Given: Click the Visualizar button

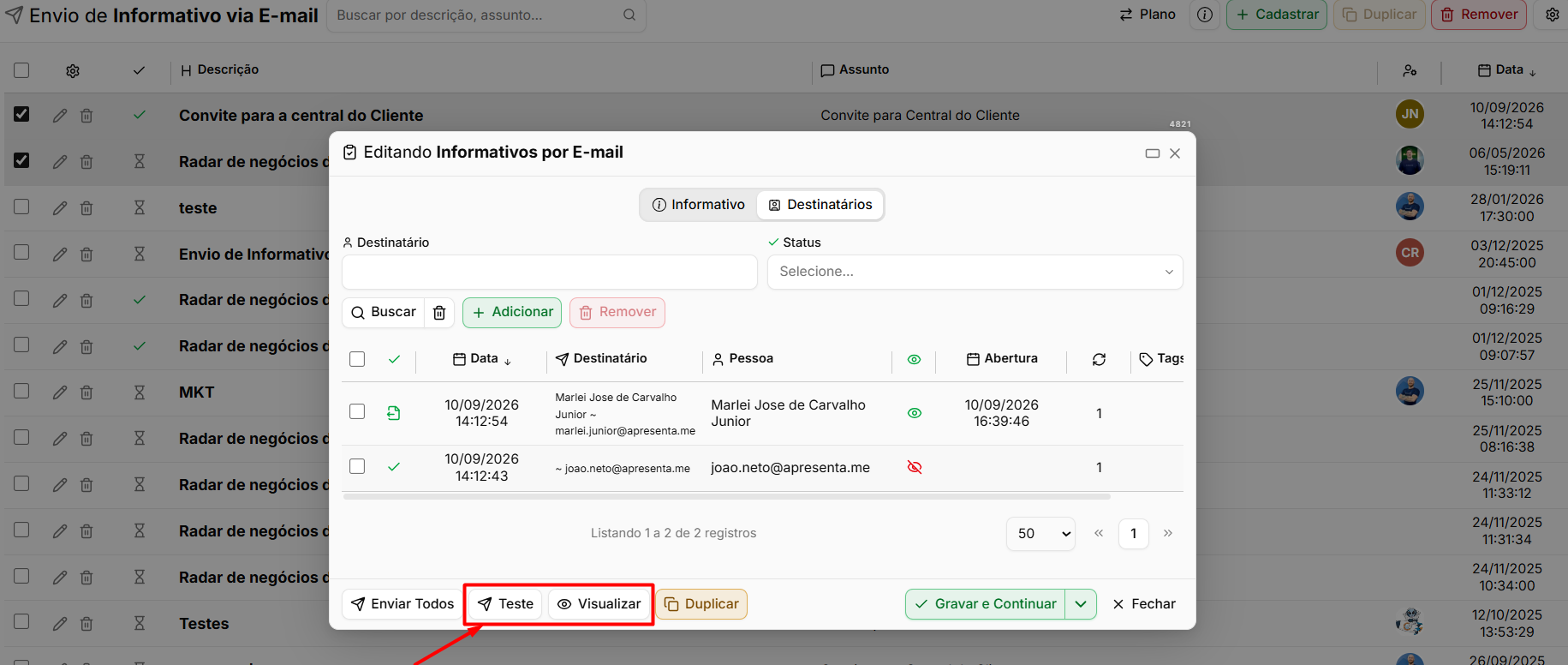Looking at the screenshot, I should pos(599,604).
